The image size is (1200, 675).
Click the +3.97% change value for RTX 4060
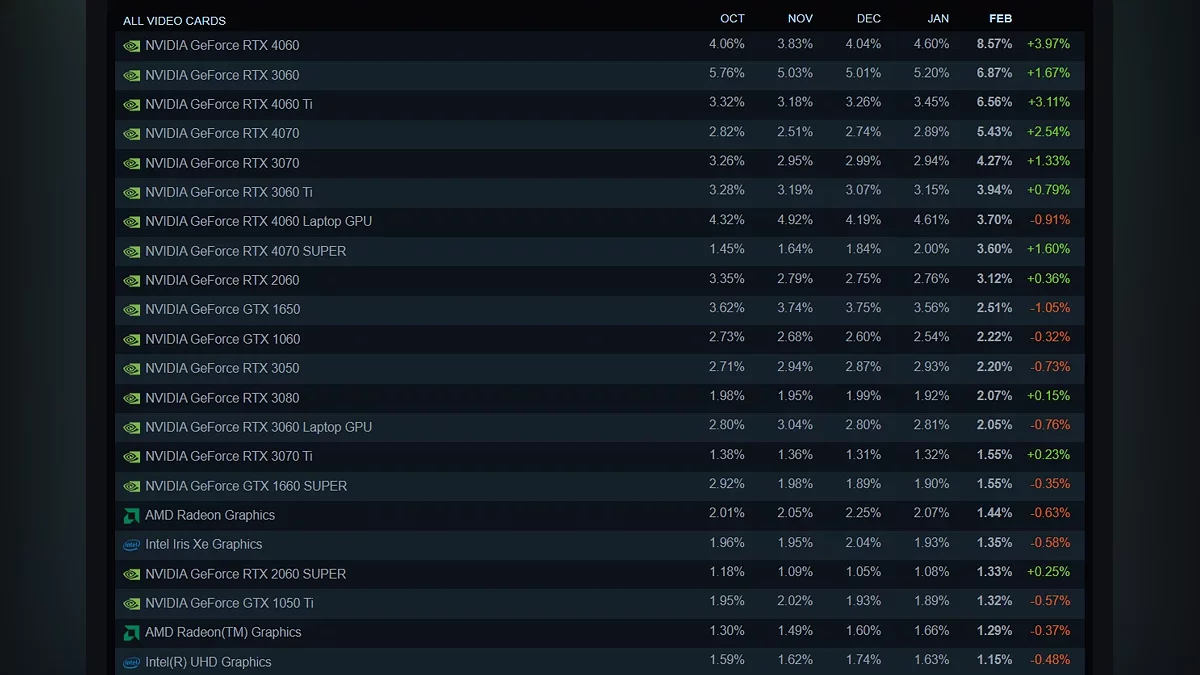pos(1048,44)
